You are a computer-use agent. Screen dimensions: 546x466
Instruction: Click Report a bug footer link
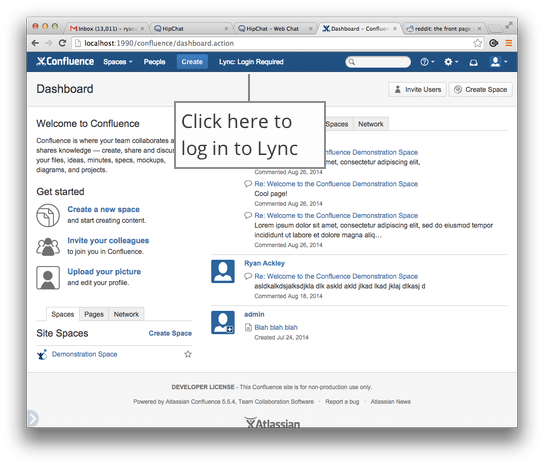pyautogui.click(x=342, y=402)
